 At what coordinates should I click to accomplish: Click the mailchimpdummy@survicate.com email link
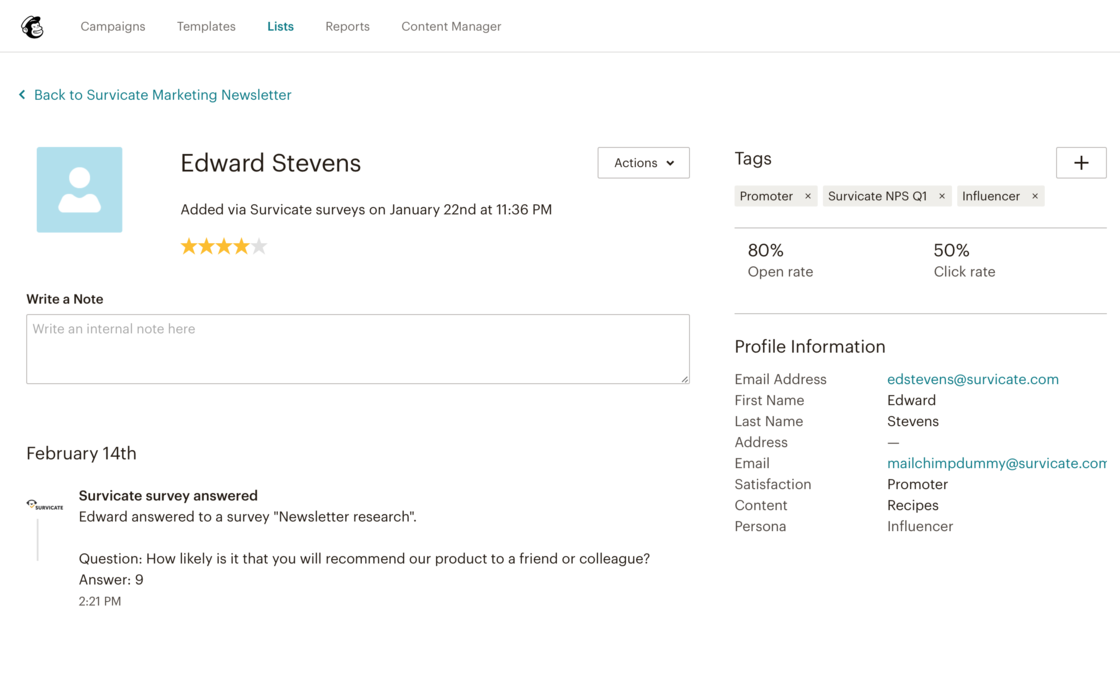pos(996,464)
